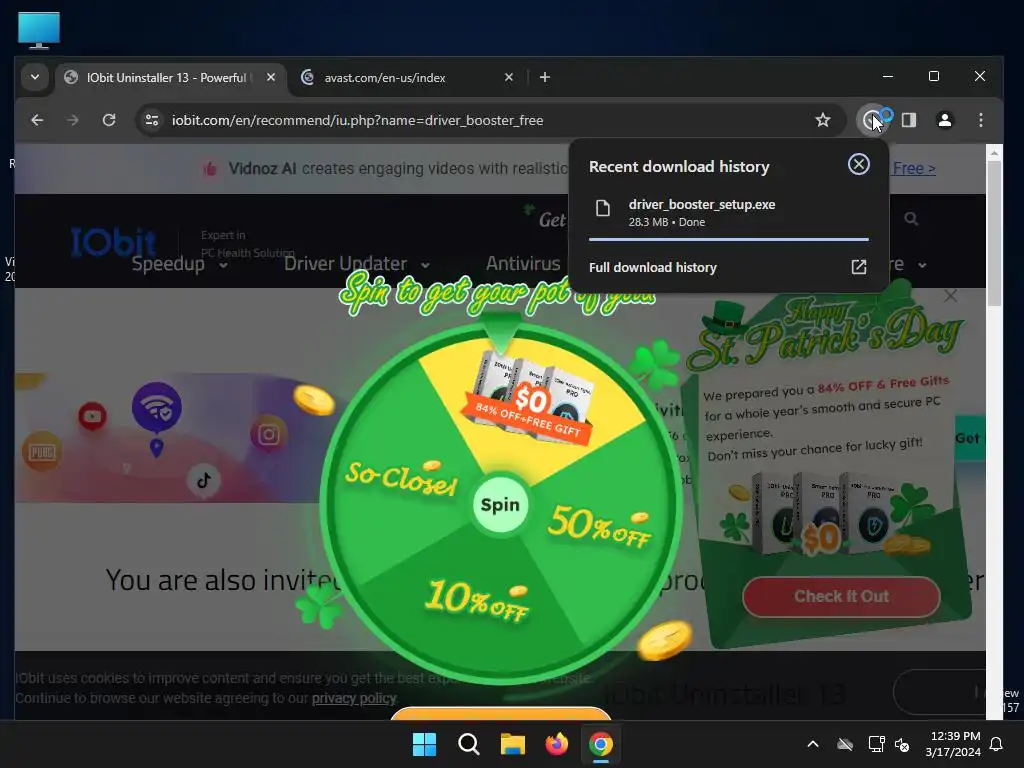Viewport: 1024px width, 768px height.
Task: Click the network tray icon
Action: click(876, 744)
